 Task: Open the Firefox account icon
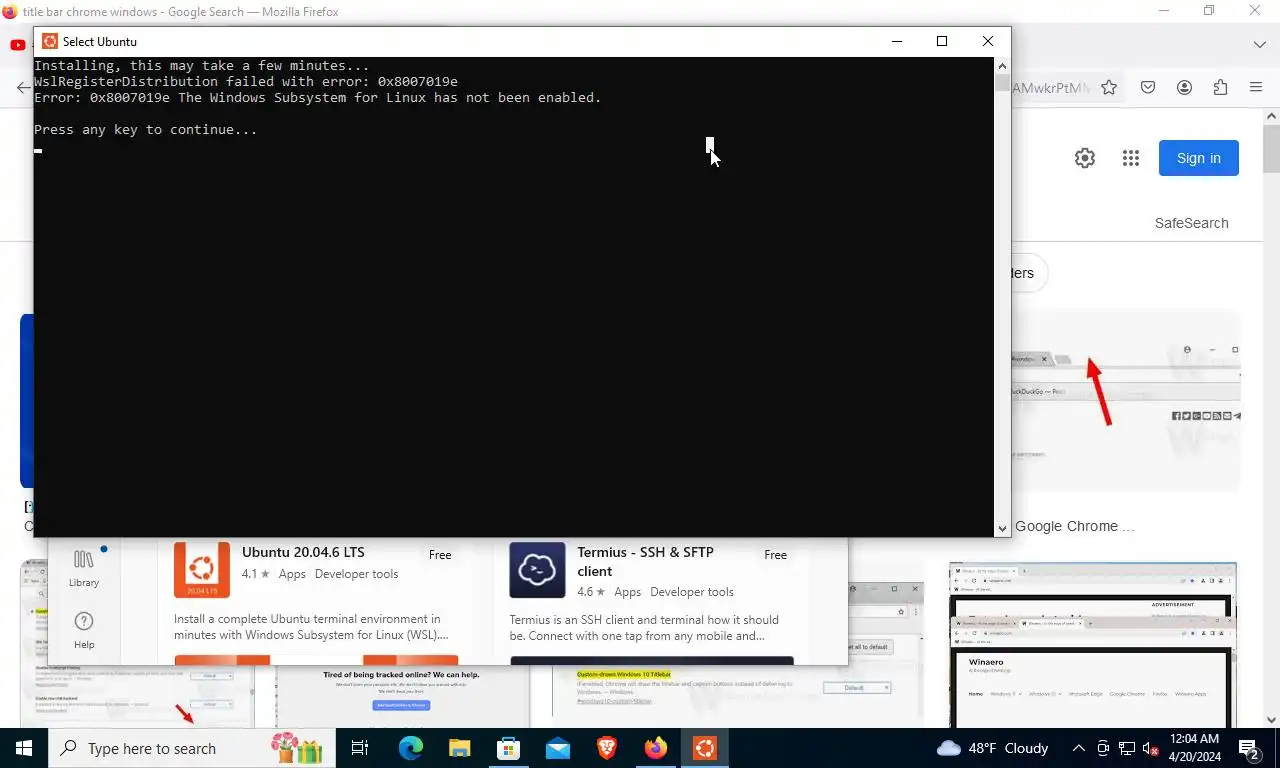pyautogui.click(x=1184, y=88)
